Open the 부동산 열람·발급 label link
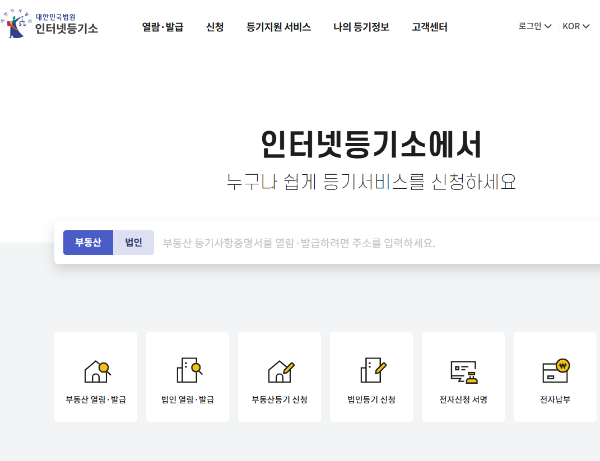This screenshot has width=600, height=461. (x=96, y=400)
